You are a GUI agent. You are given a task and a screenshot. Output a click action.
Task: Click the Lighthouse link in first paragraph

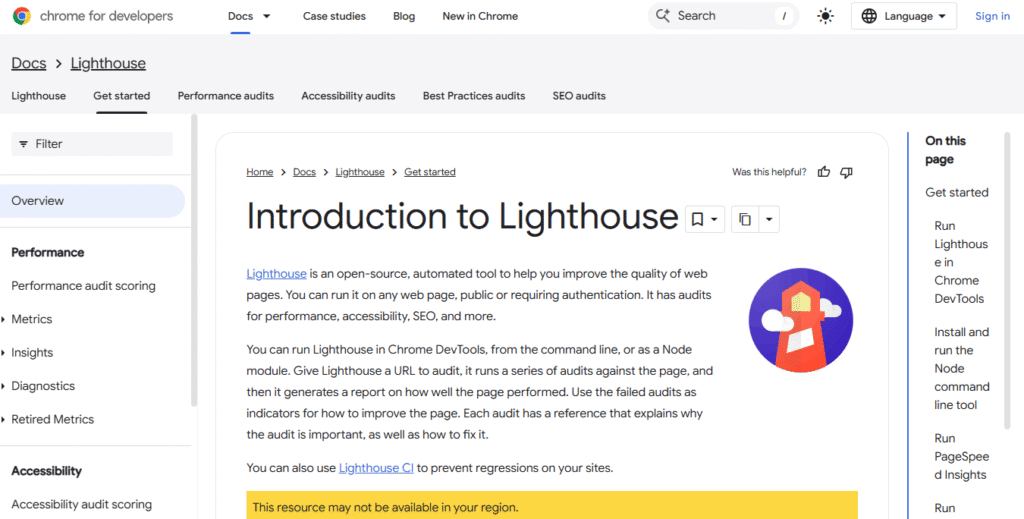[276, 274]
